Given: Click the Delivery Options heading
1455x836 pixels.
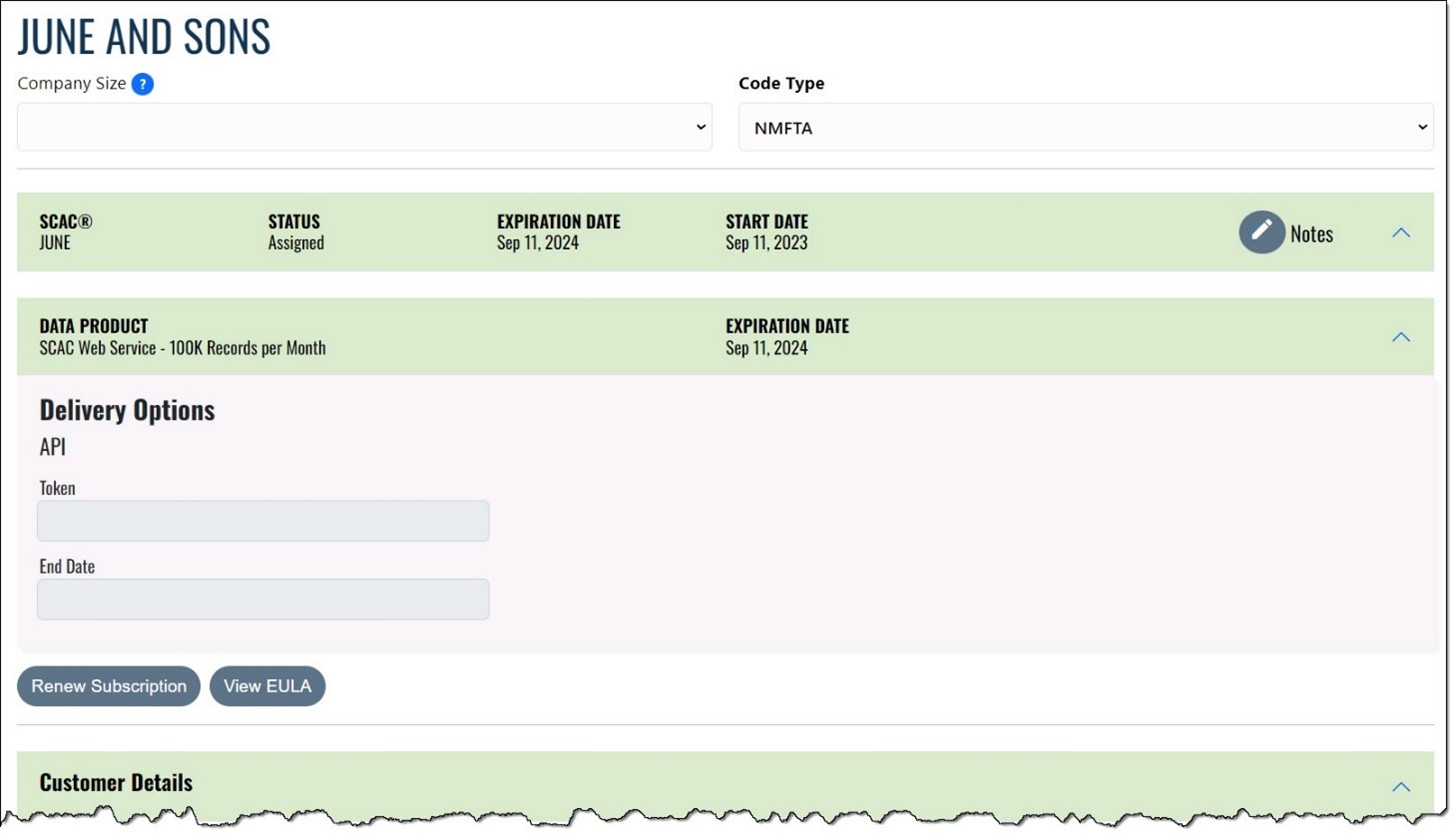Looking at the screenshot, I should (x=126, y=410).
